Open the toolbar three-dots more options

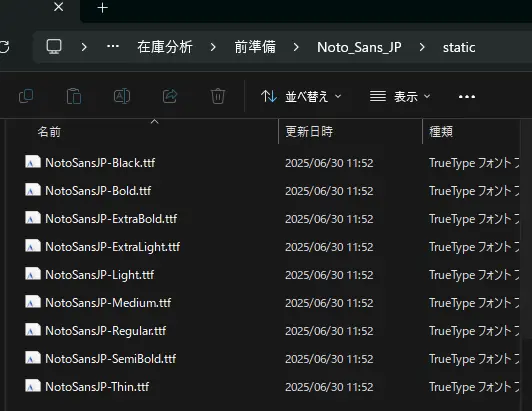pyautogui.click(x=467, y=97)
